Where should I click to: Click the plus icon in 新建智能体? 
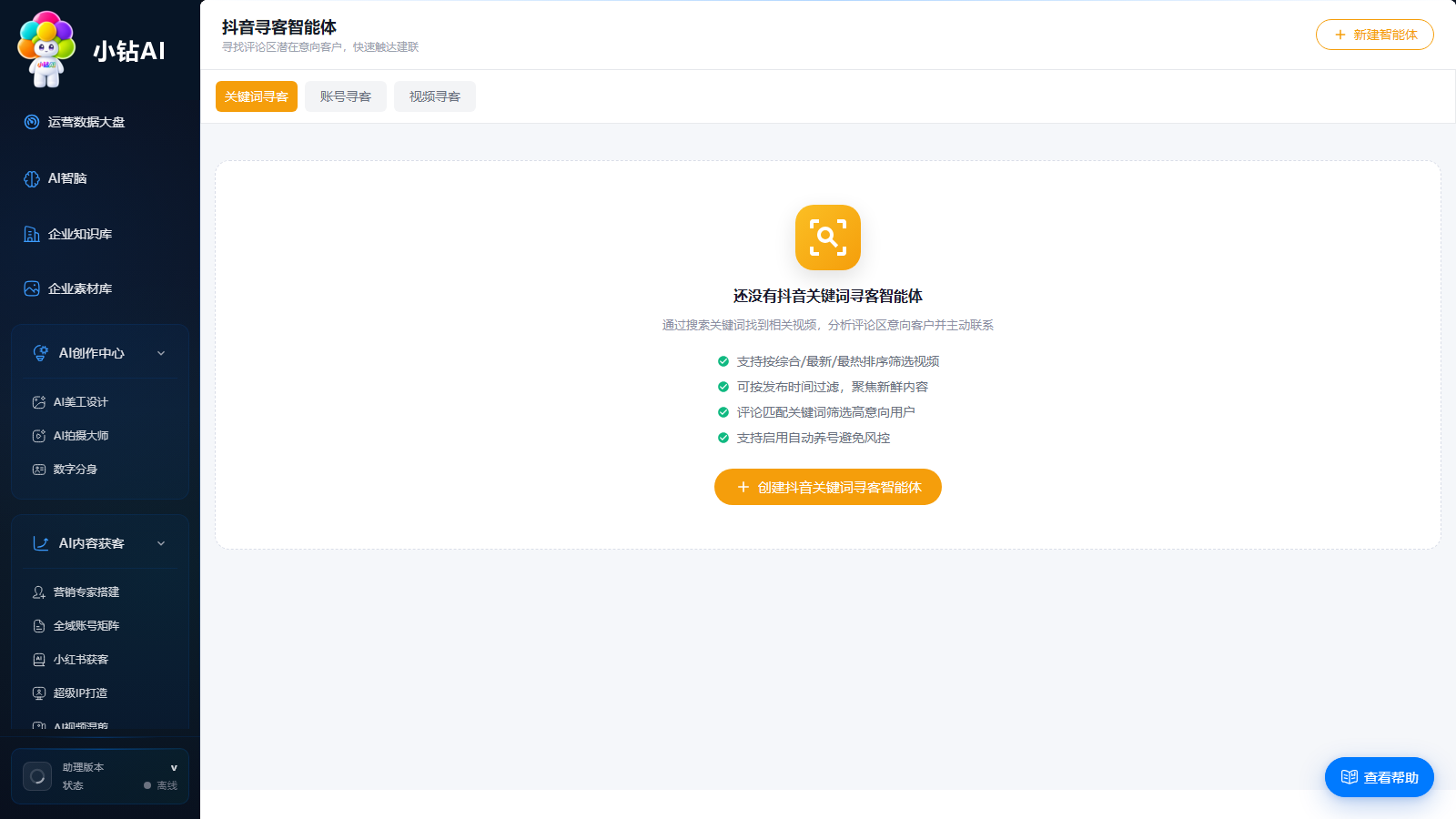pyautogui.click(x=1340, y=35)
